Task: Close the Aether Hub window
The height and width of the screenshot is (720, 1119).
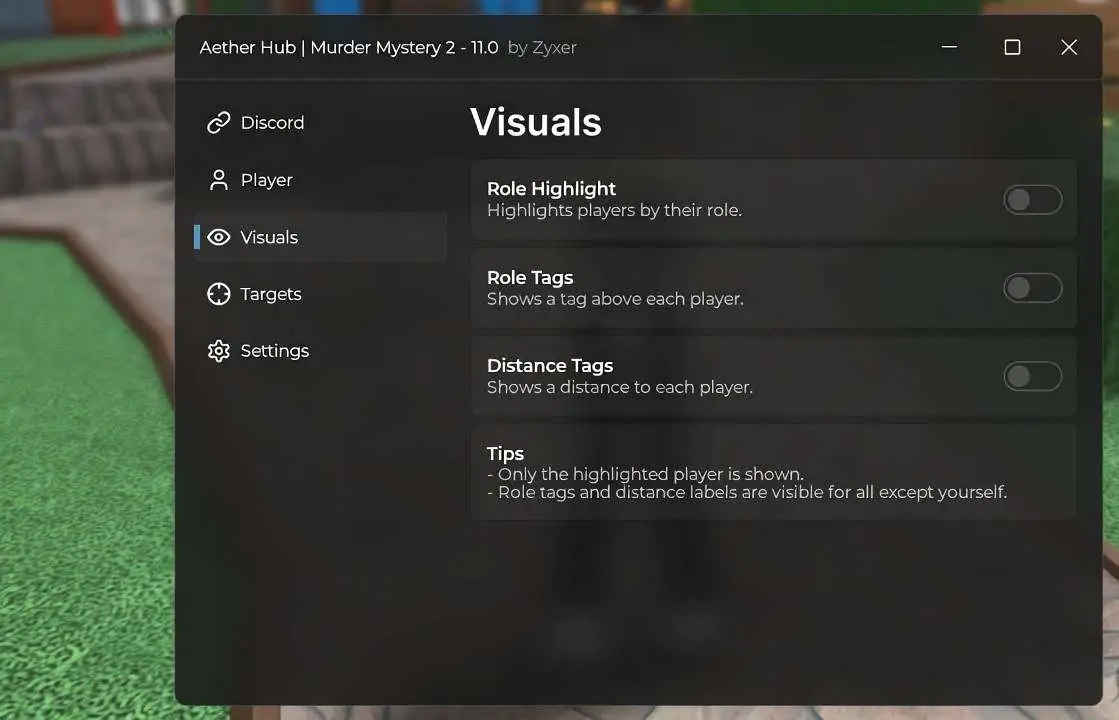Action: (1068, 47)
